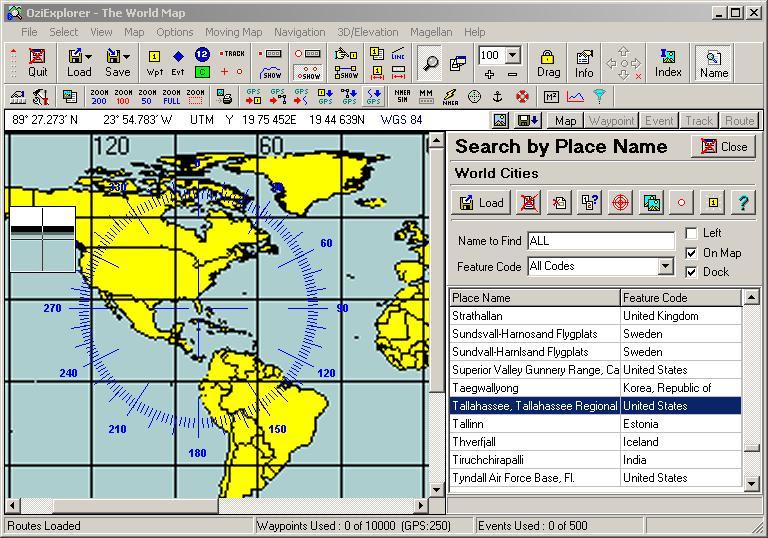The width and height of the screenshot is (768, 538).
Task: Click the Index map icon
Action: pos(668,62)
